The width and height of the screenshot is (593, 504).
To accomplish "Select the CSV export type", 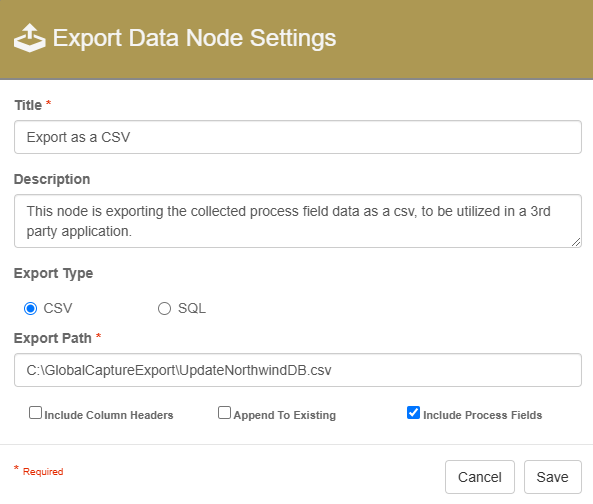I will [x=30, y=309].
